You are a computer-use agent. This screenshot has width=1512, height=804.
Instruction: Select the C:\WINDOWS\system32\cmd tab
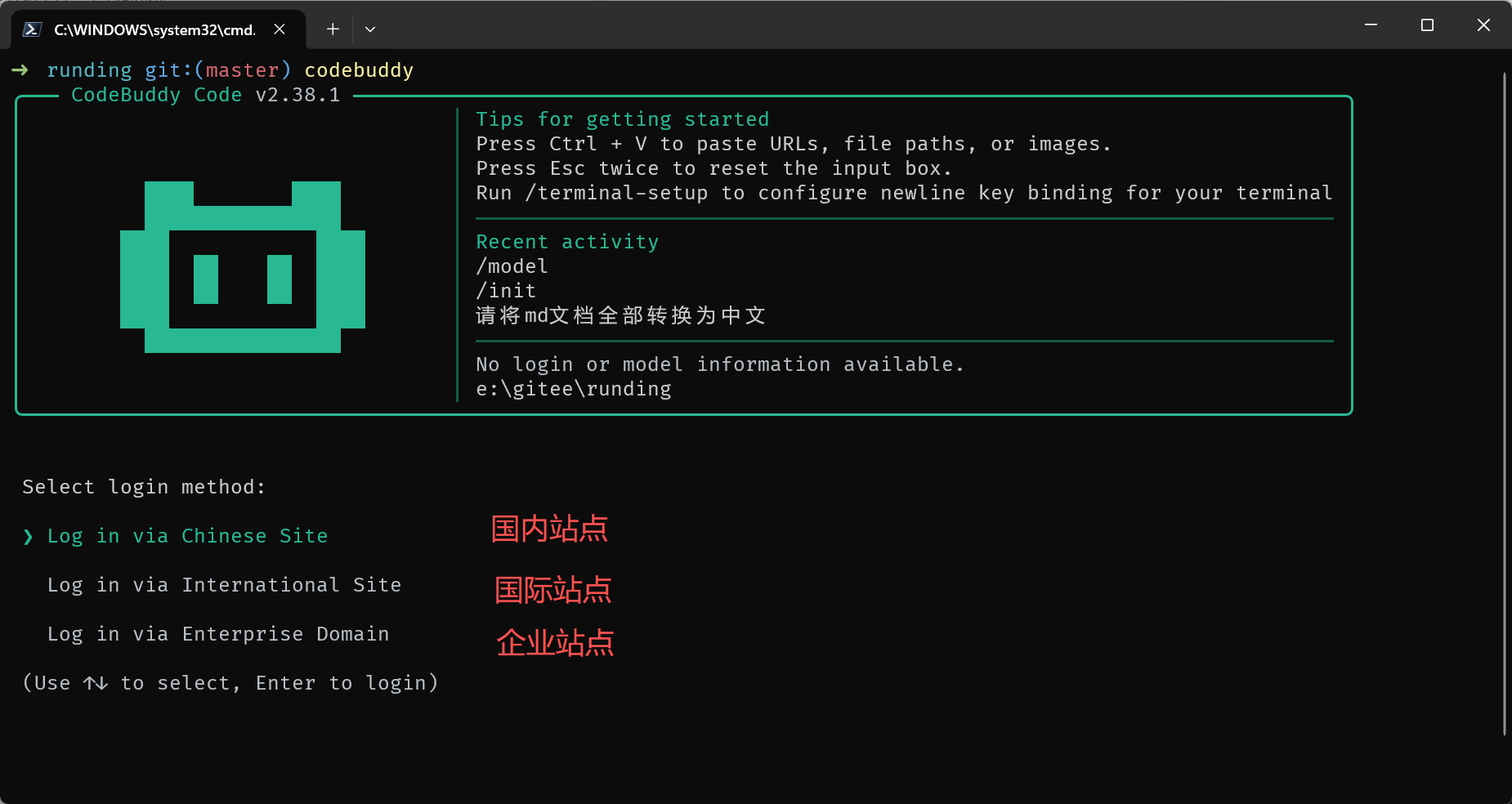coord(154,29)
